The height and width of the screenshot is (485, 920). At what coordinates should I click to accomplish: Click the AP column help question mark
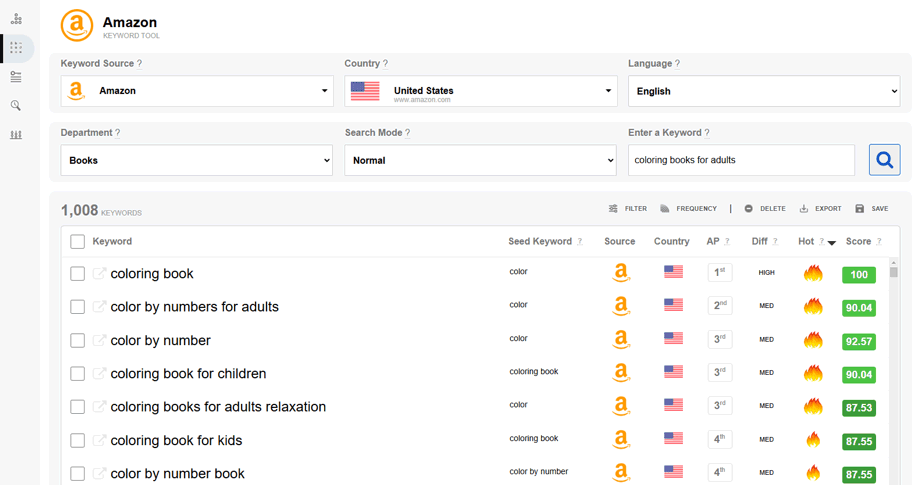726,242
